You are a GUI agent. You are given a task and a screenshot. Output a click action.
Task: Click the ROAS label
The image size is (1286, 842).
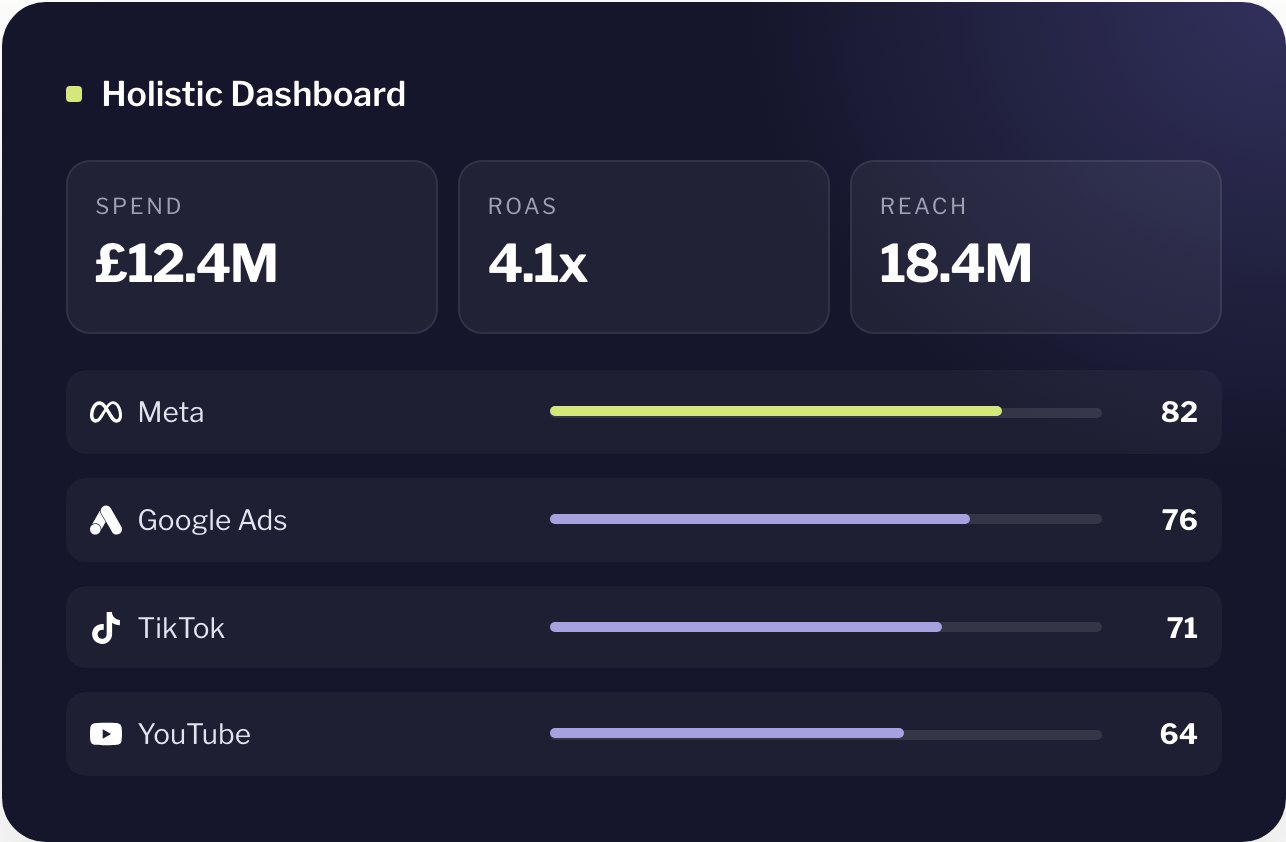coord(522,207)
